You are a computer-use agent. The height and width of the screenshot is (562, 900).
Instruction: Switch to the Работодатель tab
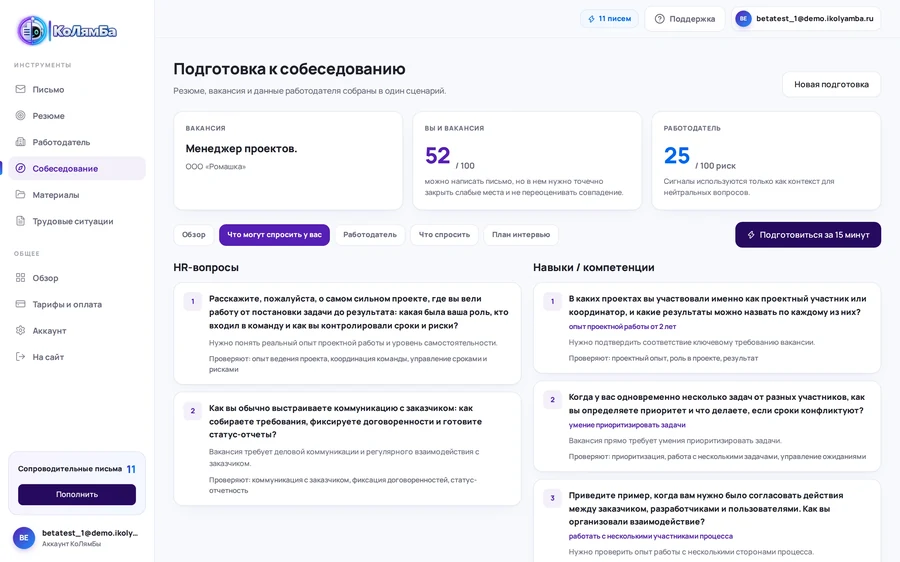coord(370,235)
